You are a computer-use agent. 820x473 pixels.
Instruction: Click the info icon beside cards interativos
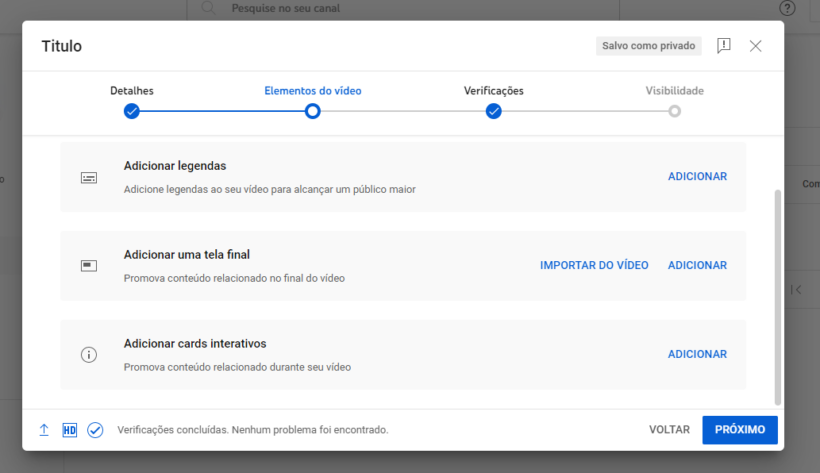coord(89,355)
